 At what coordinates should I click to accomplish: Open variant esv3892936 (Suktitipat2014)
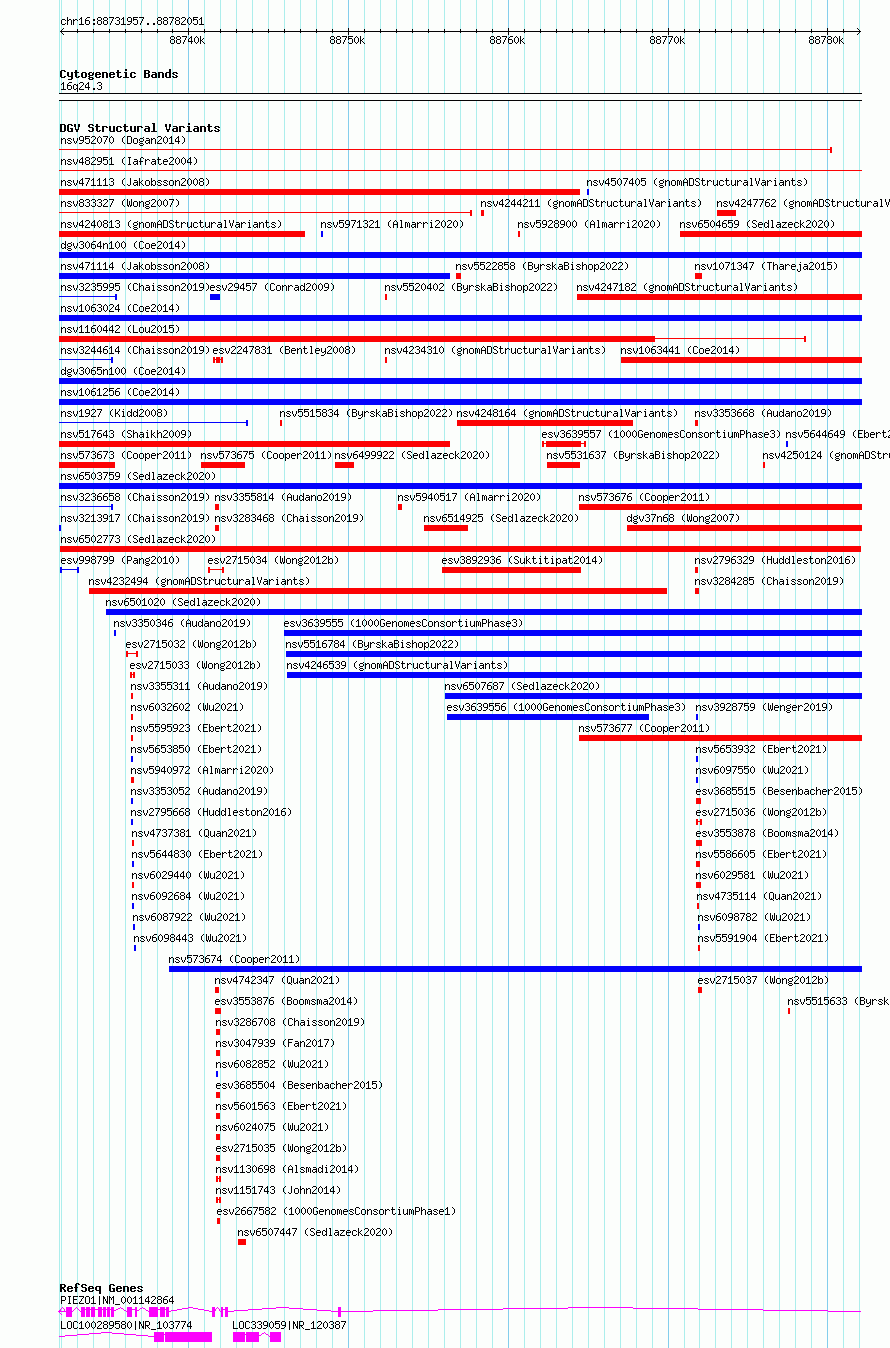[522, 560]
